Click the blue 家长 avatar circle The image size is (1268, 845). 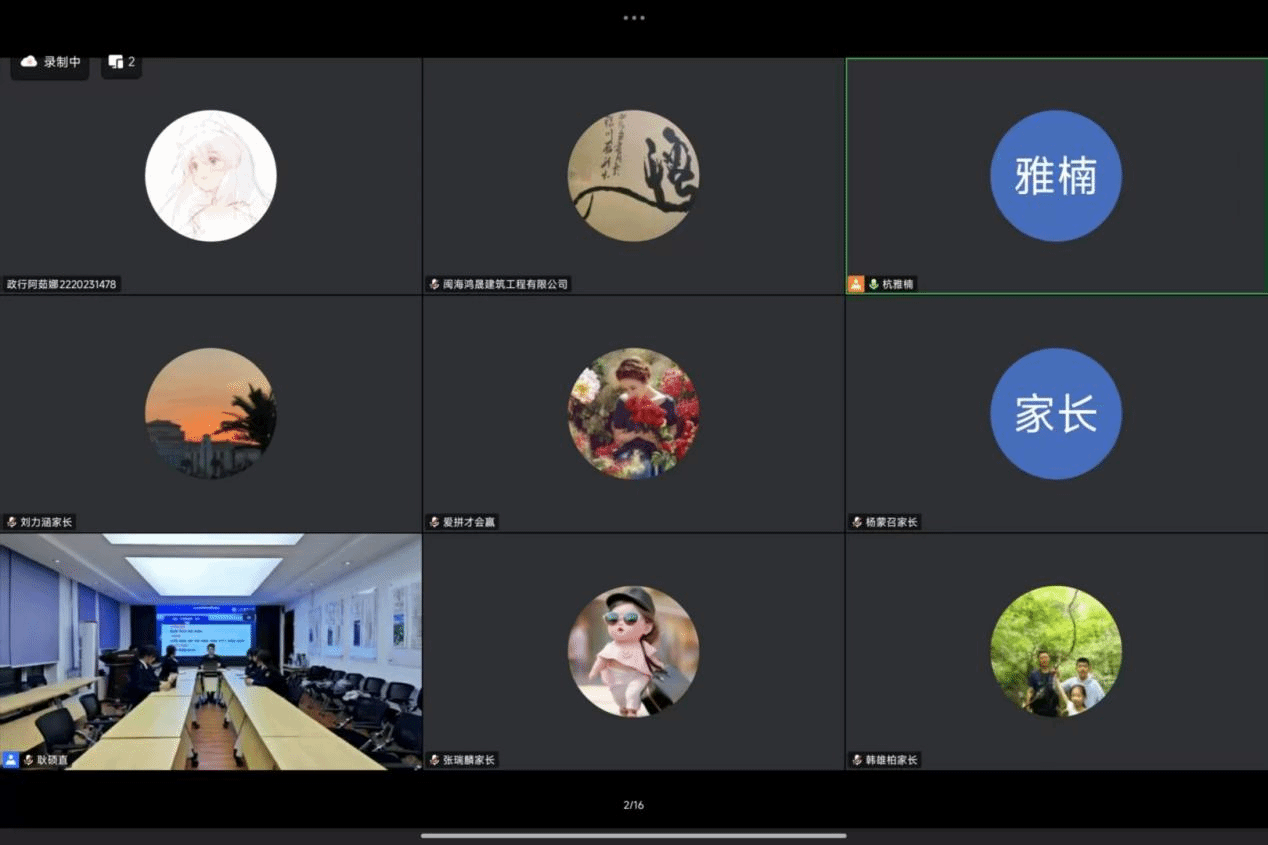(1056, 413)
